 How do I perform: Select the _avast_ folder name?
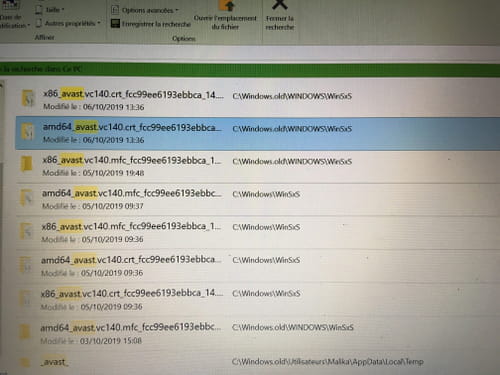tap(54, 362)
